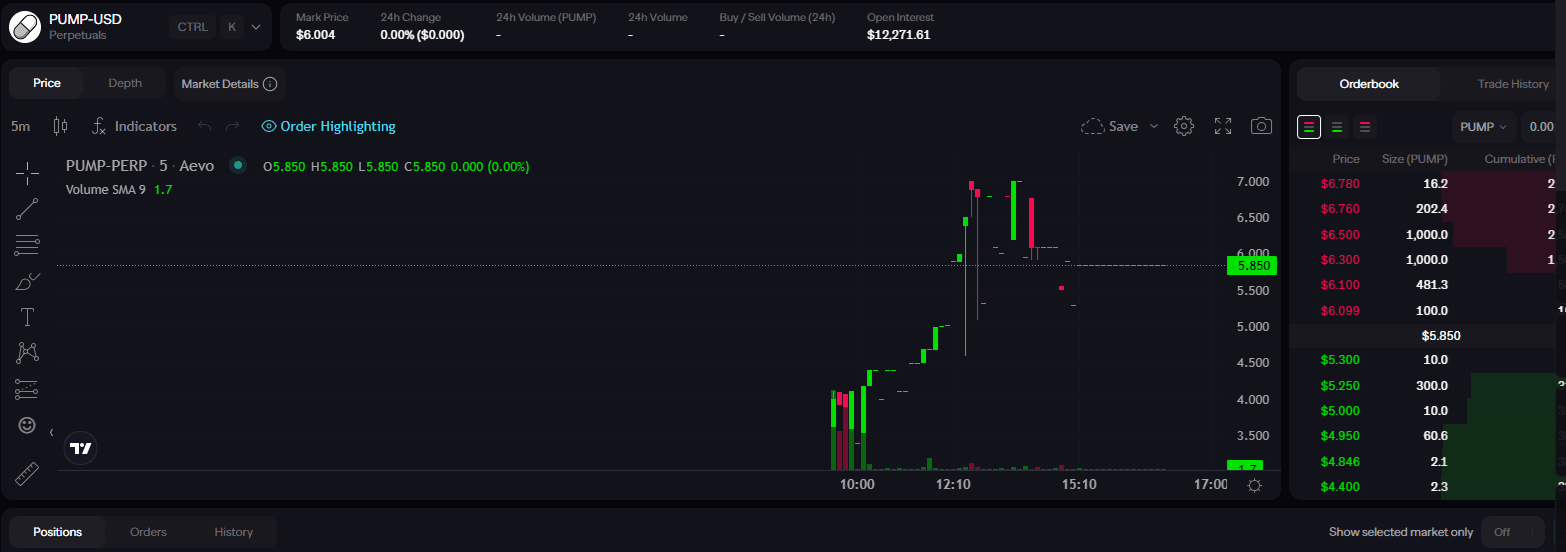This screenshot has height=552, width=1566.
Task: Open the emoji icons tool
Action: point(28,425)
